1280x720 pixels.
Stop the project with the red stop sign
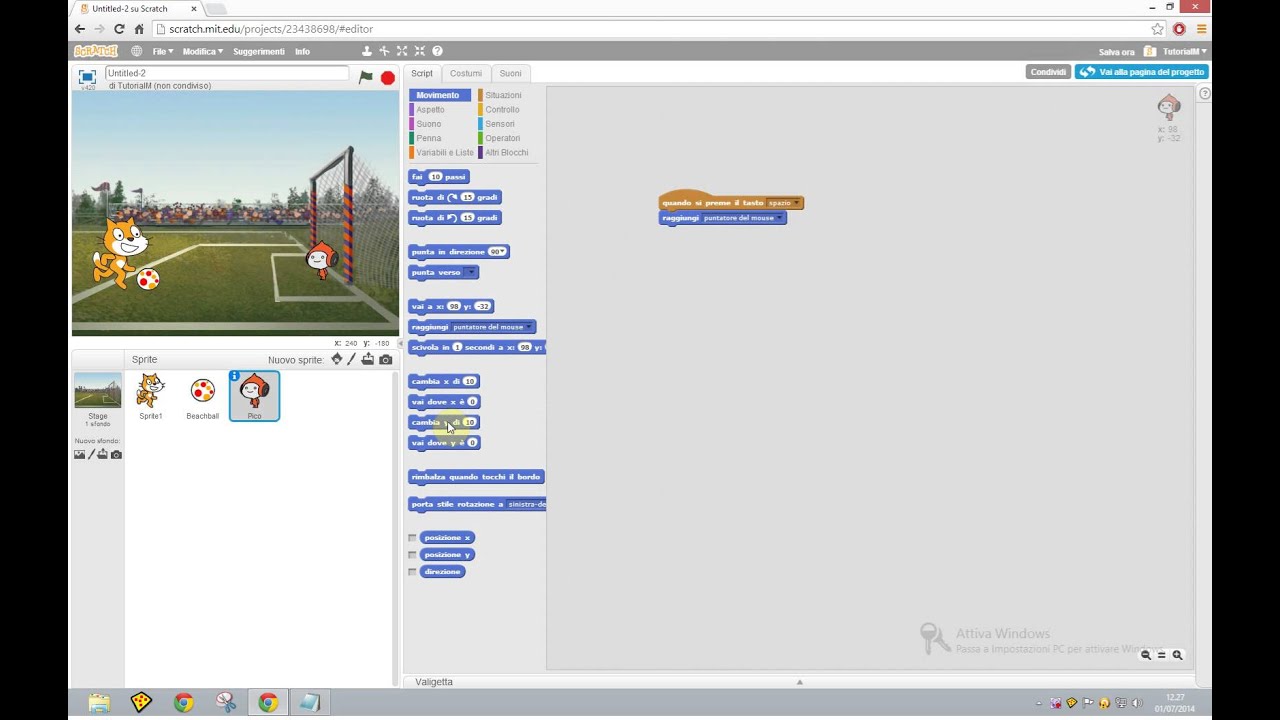388,77
